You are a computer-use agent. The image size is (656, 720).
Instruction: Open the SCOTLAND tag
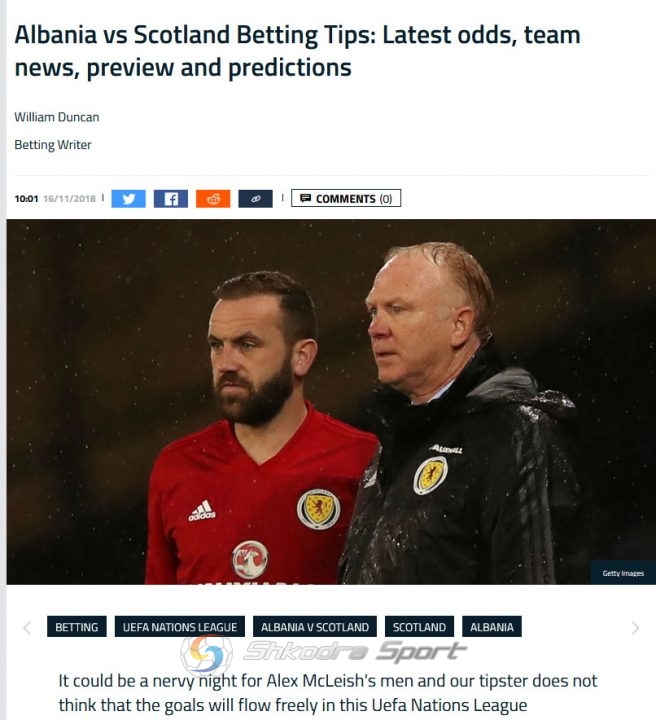pyautogui.click(x=419, y=627)
